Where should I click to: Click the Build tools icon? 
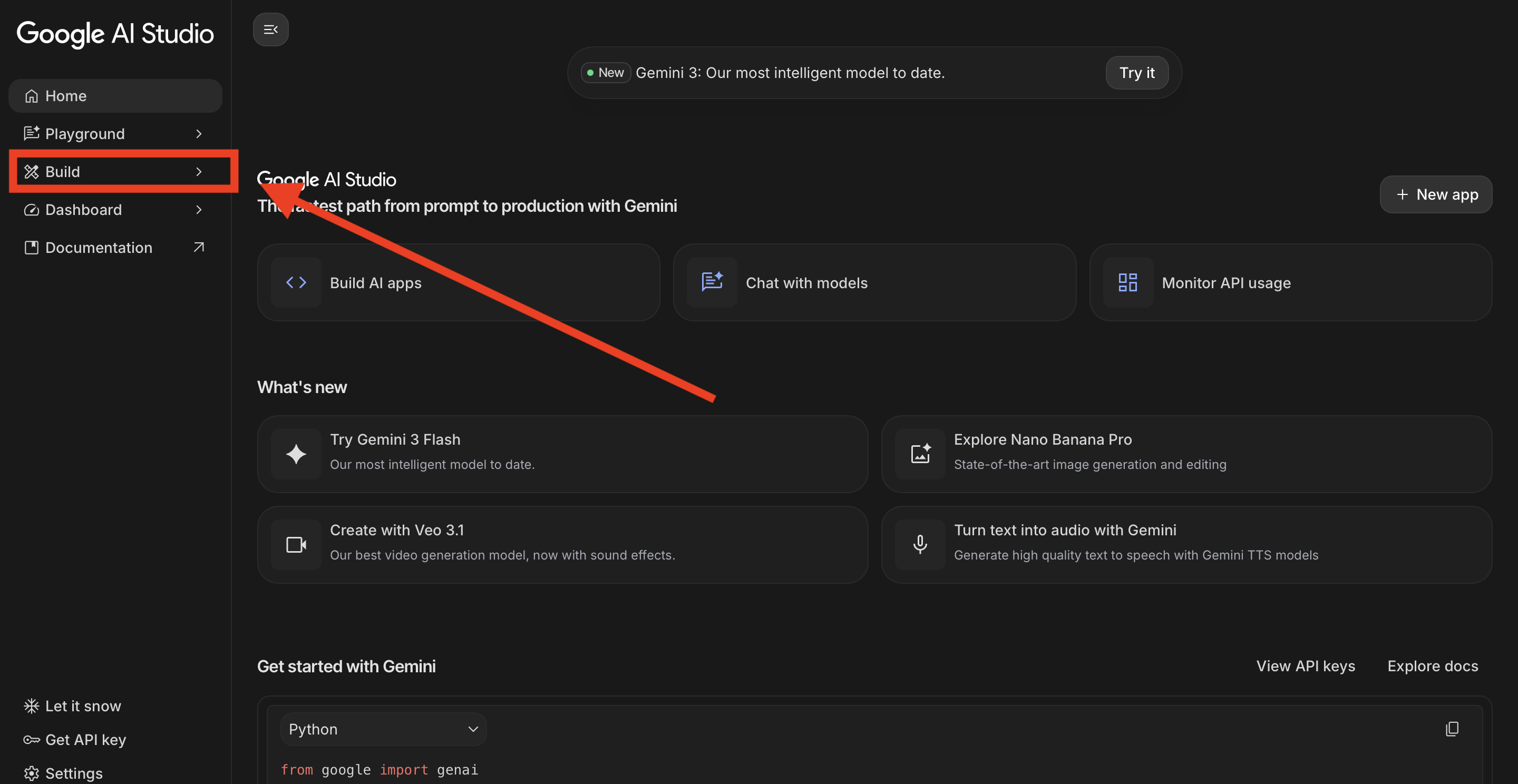click(31, 171)
